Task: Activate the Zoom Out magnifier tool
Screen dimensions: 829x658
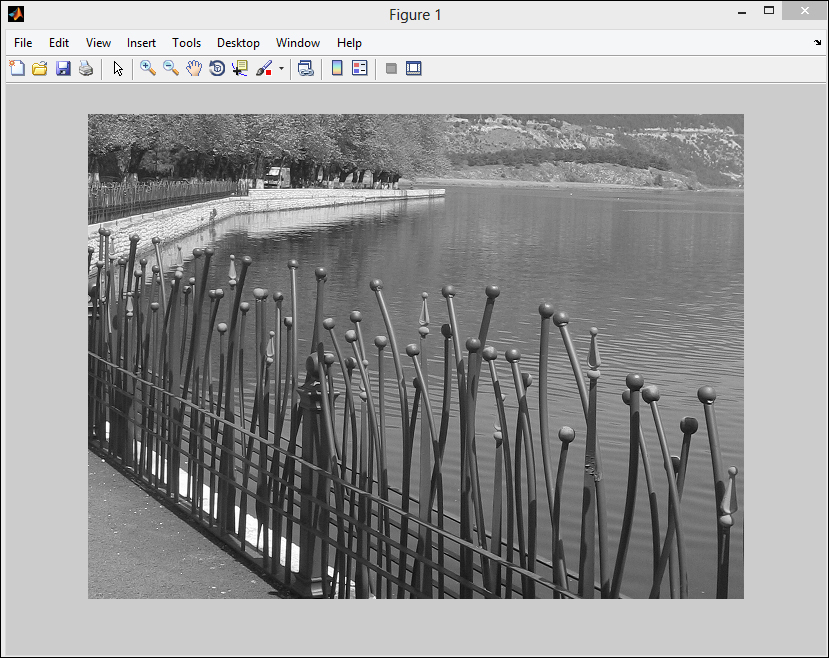Action: [x=171, y=68]
